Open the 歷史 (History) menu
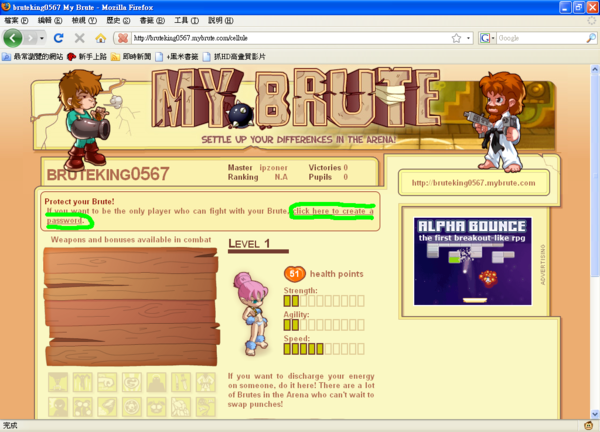This screenshot has width=600, height=432. (x=118, y=20)
